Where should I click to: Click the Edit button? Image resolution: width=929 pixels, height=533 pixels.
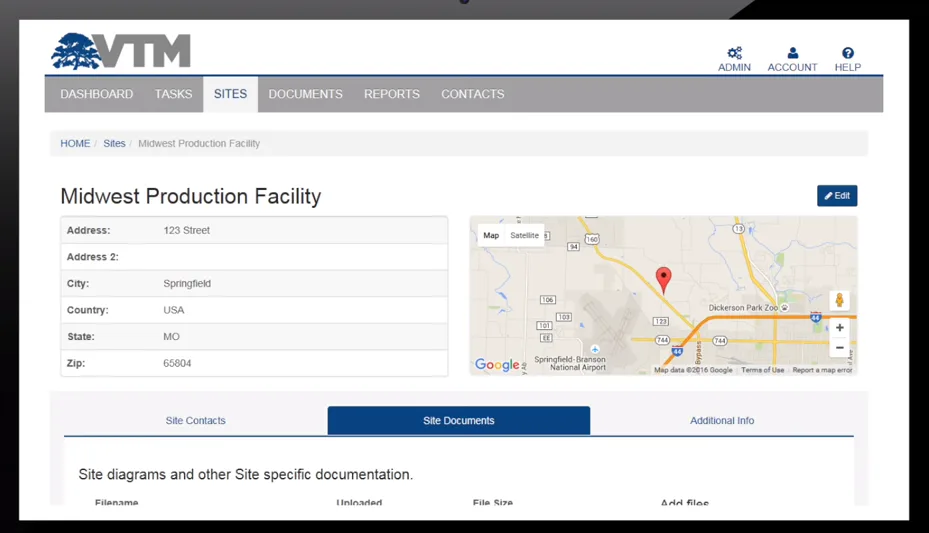[837, 195]
